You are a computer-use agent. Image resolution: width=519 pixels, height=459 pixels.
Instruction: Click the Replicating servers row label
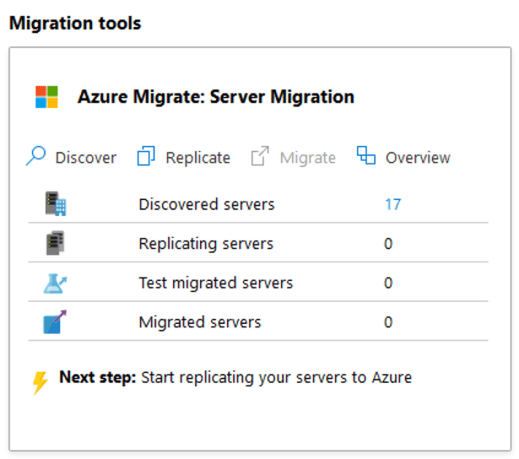pos(206,244)
